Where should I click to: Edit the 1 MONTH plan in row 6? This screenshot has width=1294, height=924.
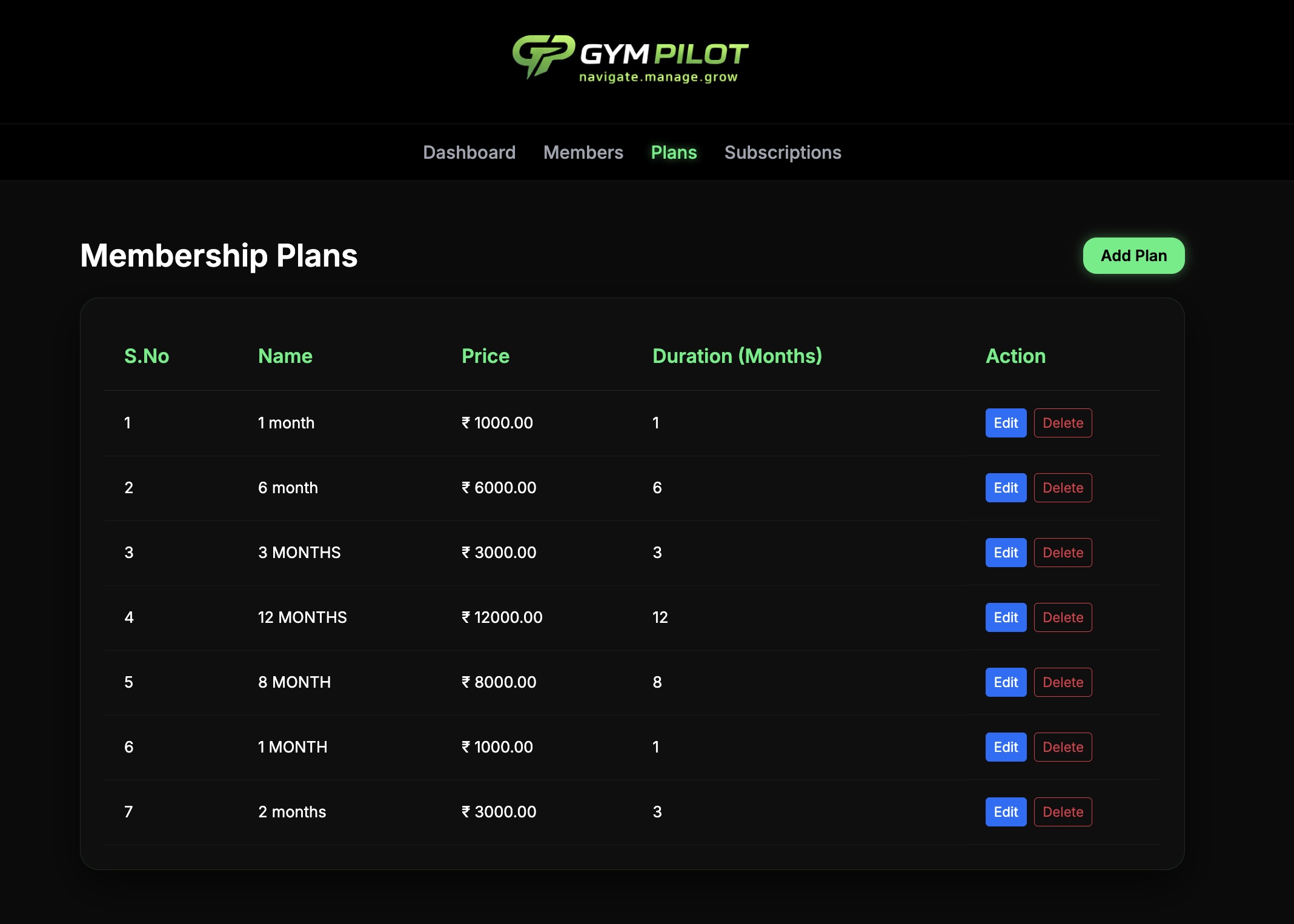[x=1006, y=747]
